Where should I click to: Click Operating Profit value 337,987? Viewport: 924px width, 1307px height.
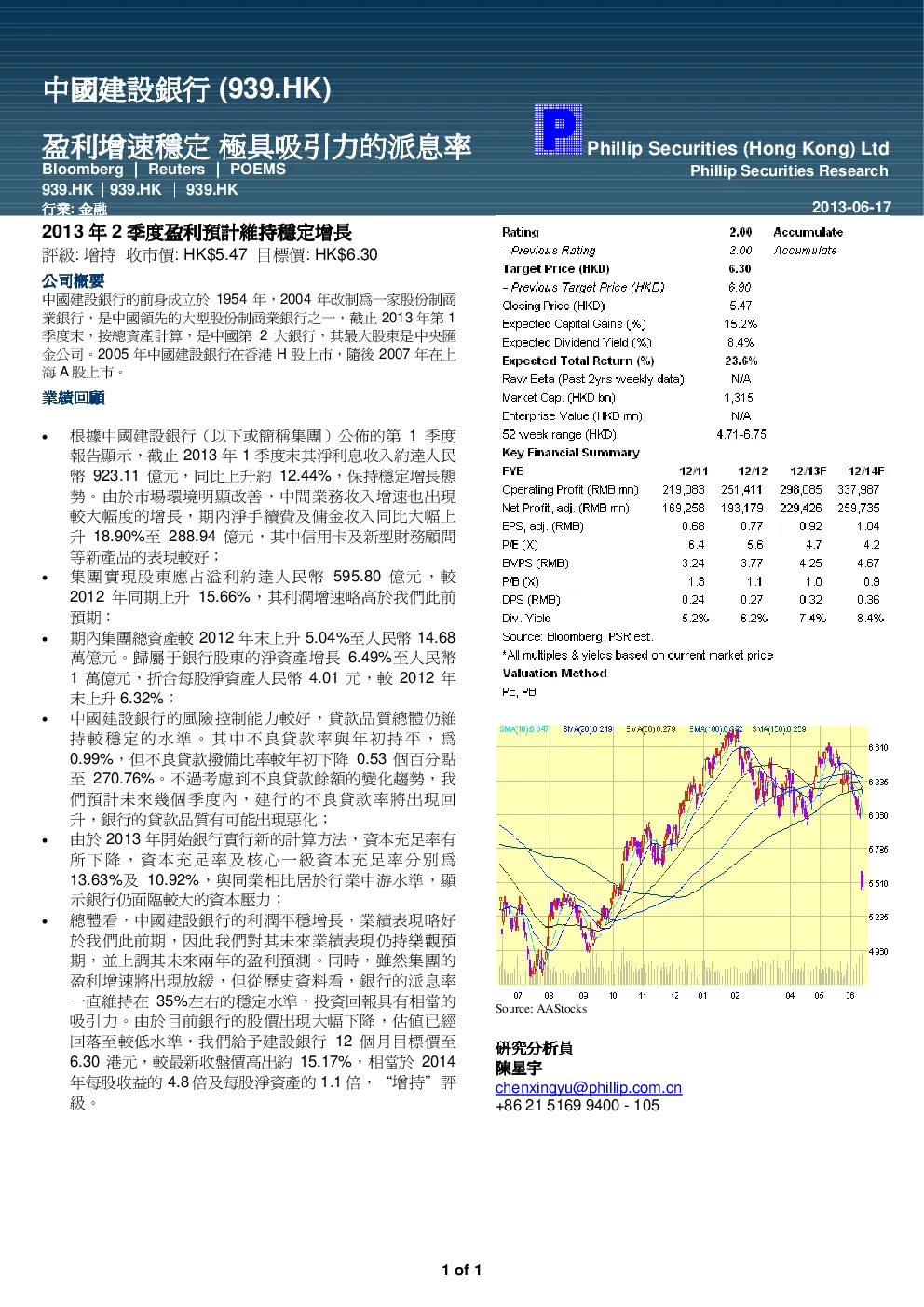[858, 489]
